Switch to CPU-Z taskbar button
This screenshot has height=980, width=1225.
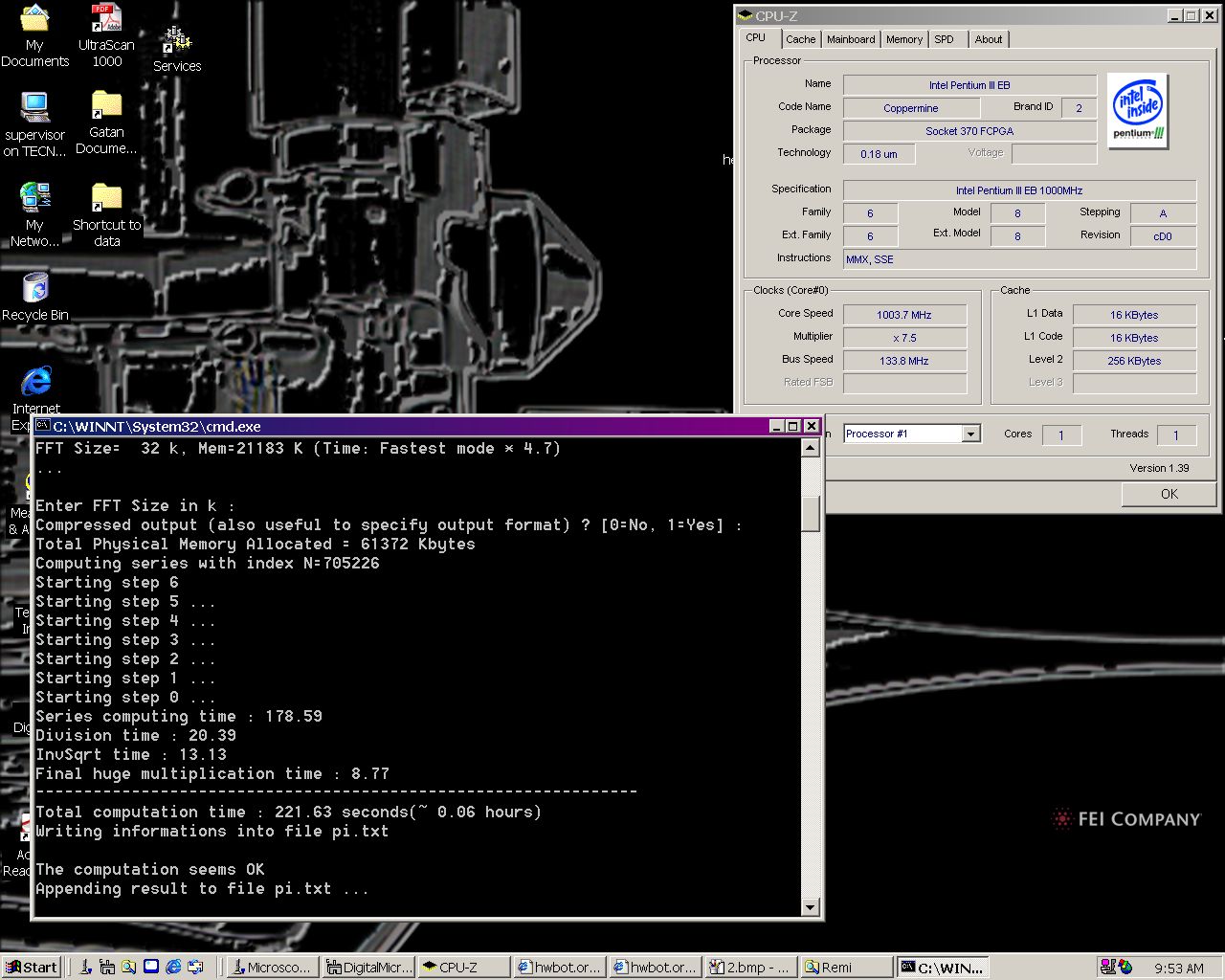click(x=464, y=968)
